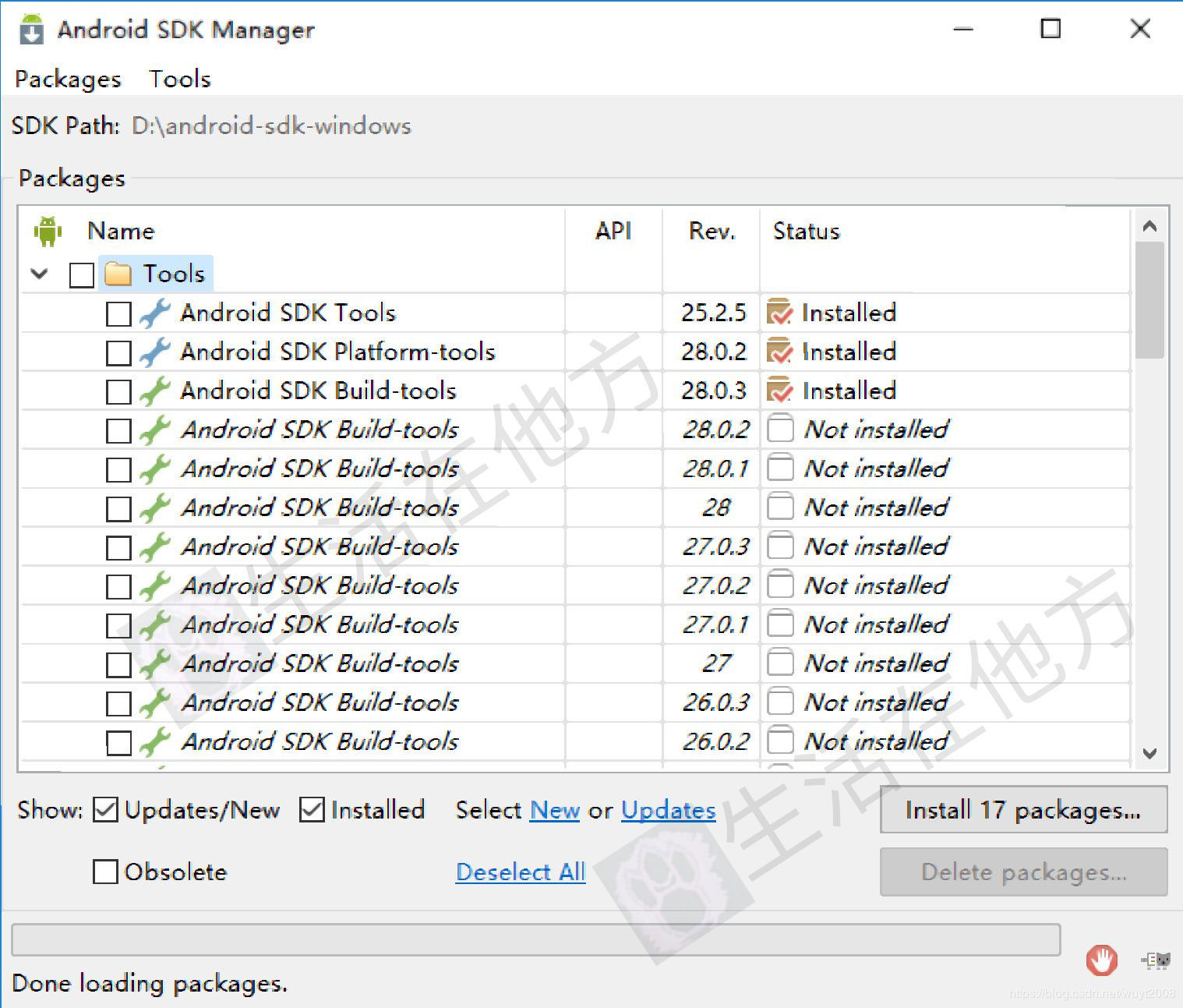
Task: Click the Done loading packages status text
Action: pos(150,983)
